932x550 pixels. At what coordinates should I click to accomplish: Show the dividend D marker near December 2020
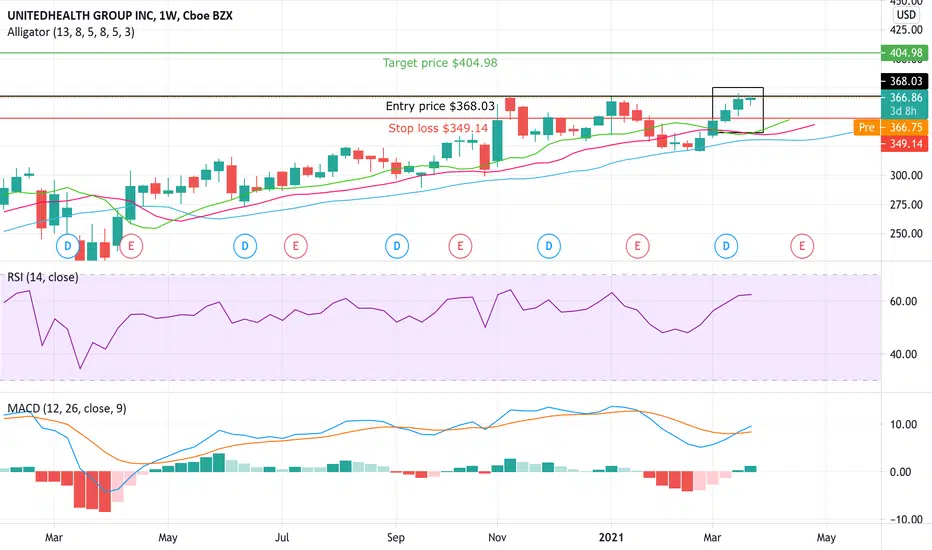tap(549, 246)
